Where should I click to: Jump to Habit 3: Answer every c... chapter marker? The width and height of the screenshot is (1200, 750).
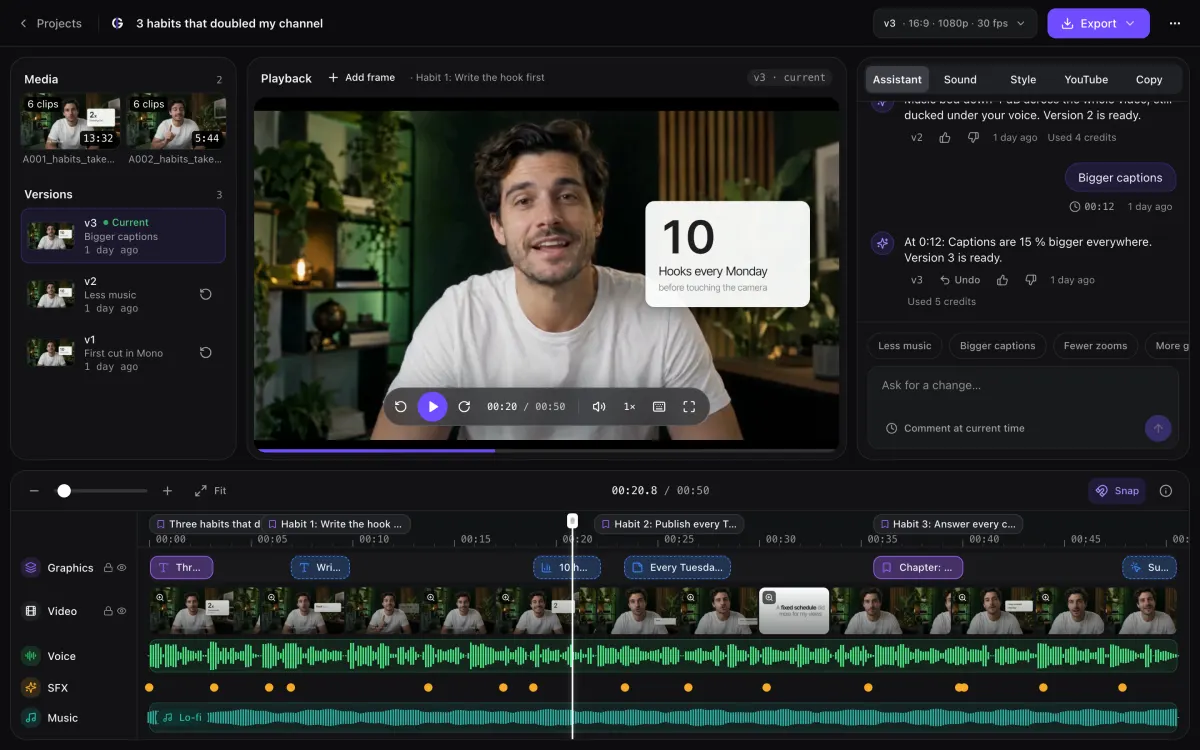pos(948,524)
